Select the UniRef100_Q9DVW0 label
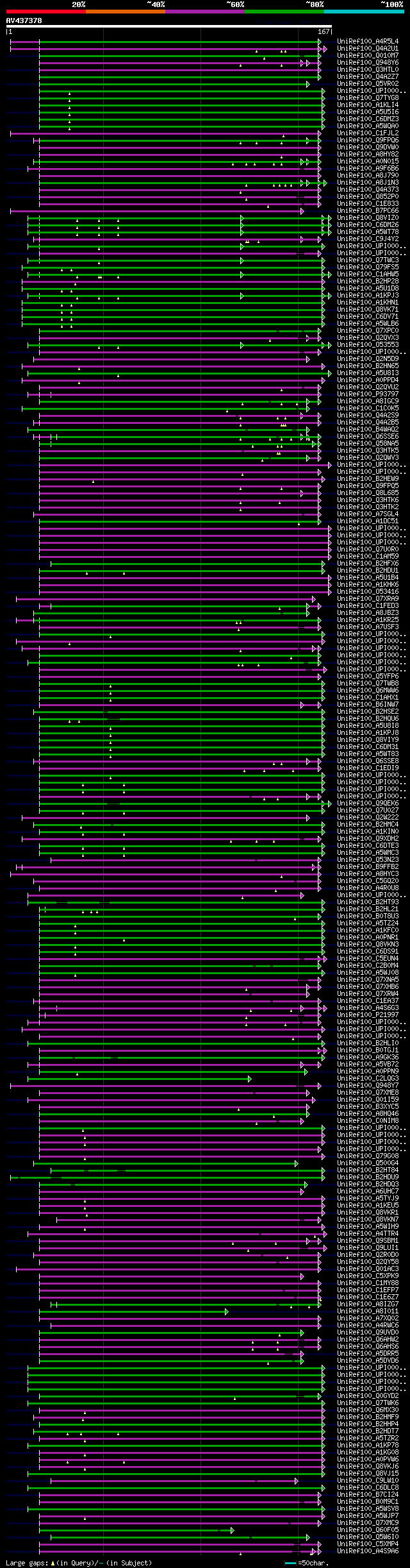This screenshot has height=1568, width=410. pyautogui.click(x=368, y=148)
